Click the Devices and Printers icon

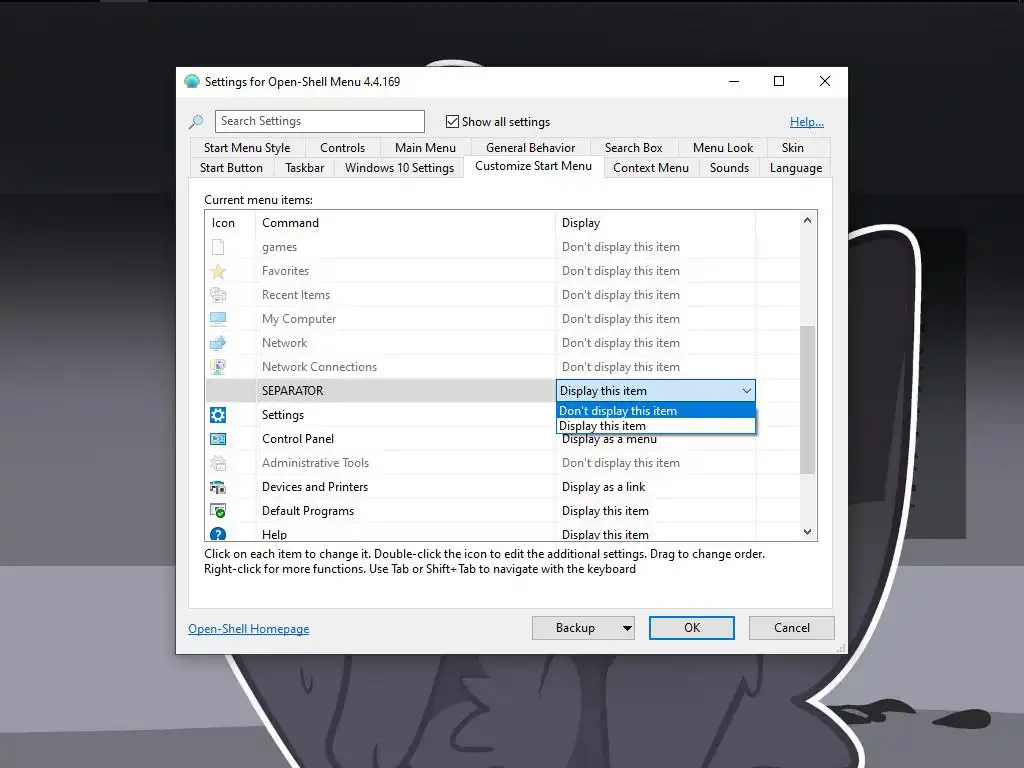click(218, 487)
